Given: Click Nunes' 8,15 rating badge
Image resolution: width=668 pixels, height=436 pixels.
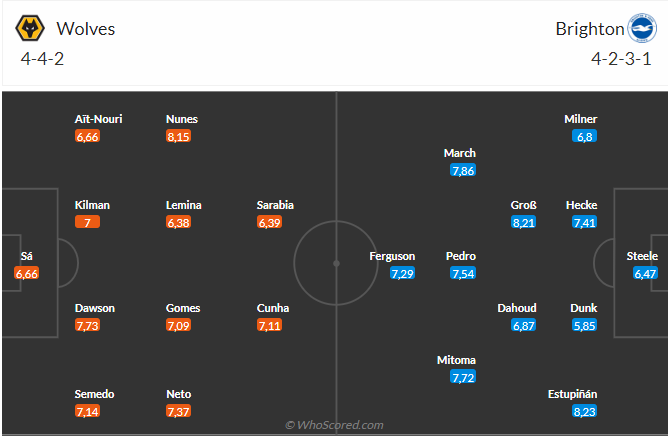Looking at the screenshot, I should click(179, 136).
